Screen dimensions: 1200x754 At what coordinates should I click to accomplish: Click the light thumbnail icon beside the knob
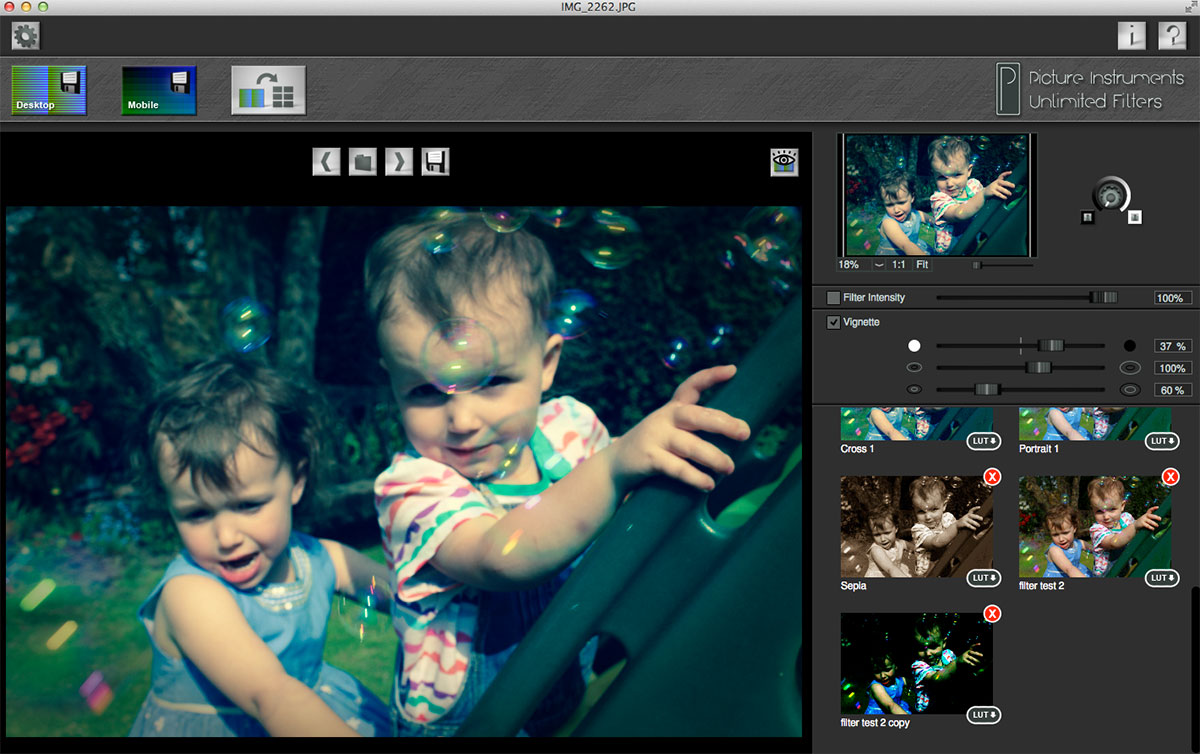(x=1135, y=217)
